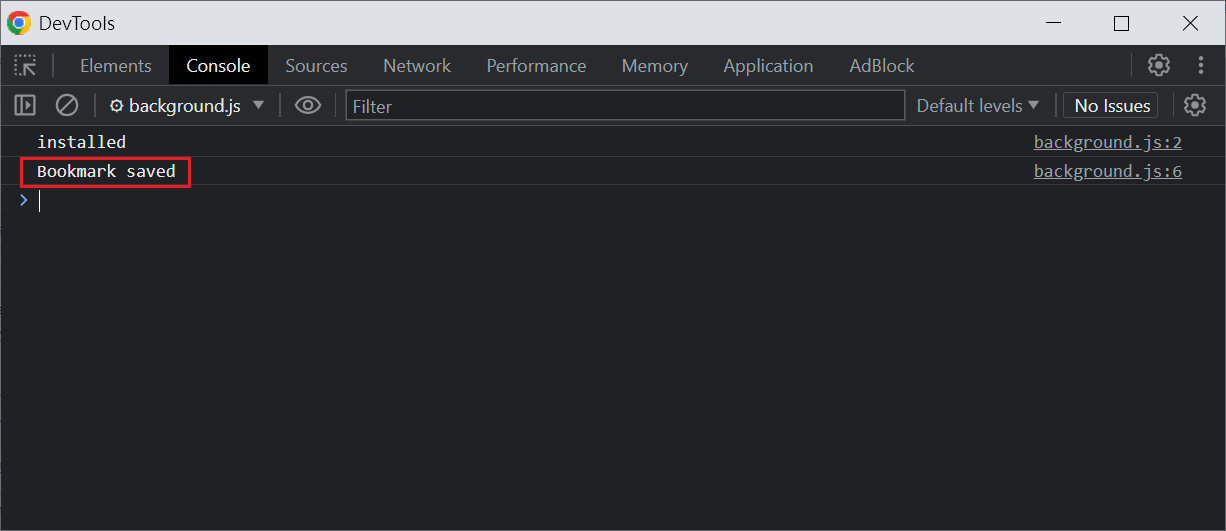Clear console with the ban icon
The width and height of the screenshot is (1226, 531).
pyautogui.click(x=67, y=105)
